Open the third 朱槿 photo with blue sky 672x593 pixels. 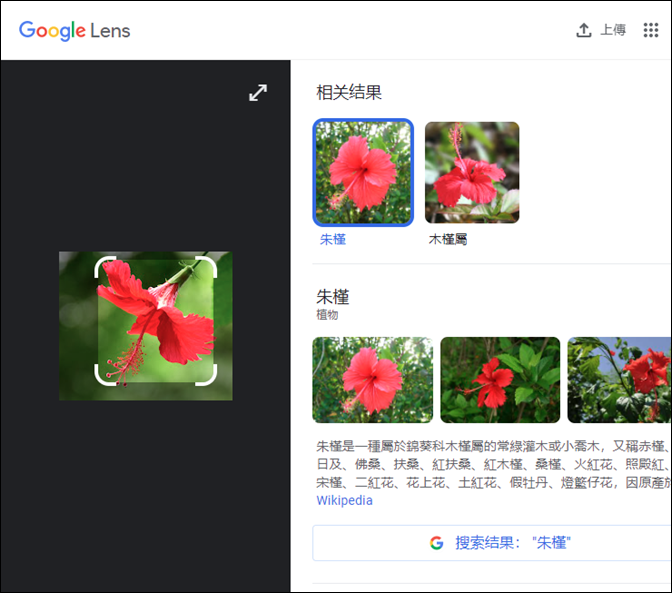(620, 380)
